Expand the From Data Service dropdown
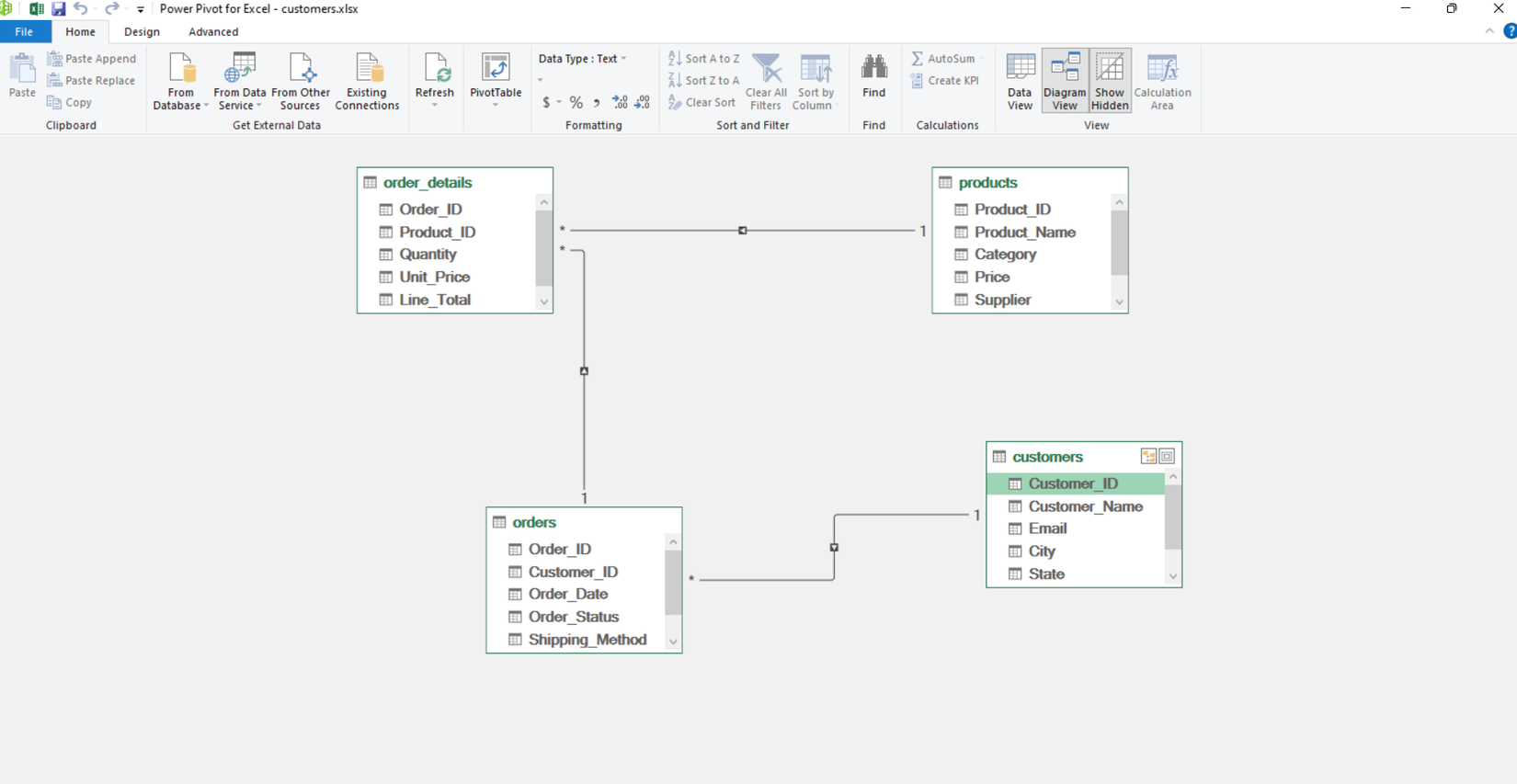 [x=240, y=105]
